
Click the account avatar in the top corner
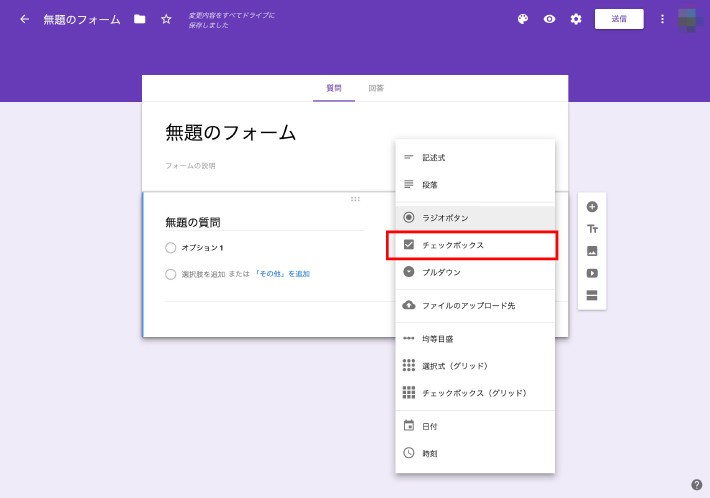[690, 20]
